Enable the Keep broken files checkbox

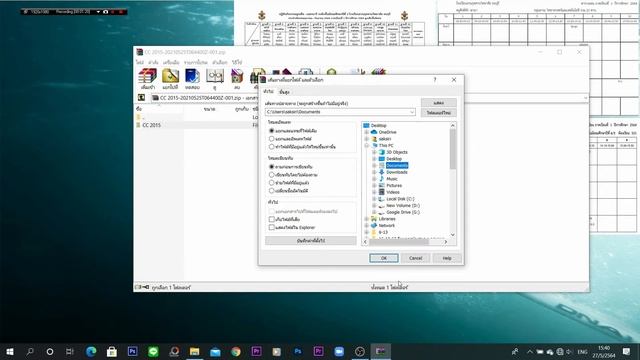click(x=271, y=219)
